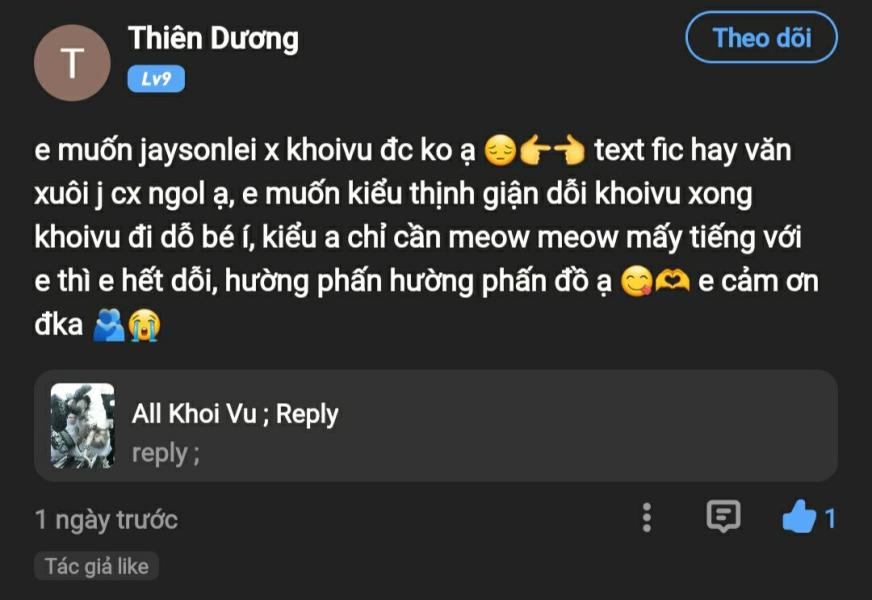Click the blue hugging people emoji
This screenshot has height=600, width=872.
coord(109,325)
